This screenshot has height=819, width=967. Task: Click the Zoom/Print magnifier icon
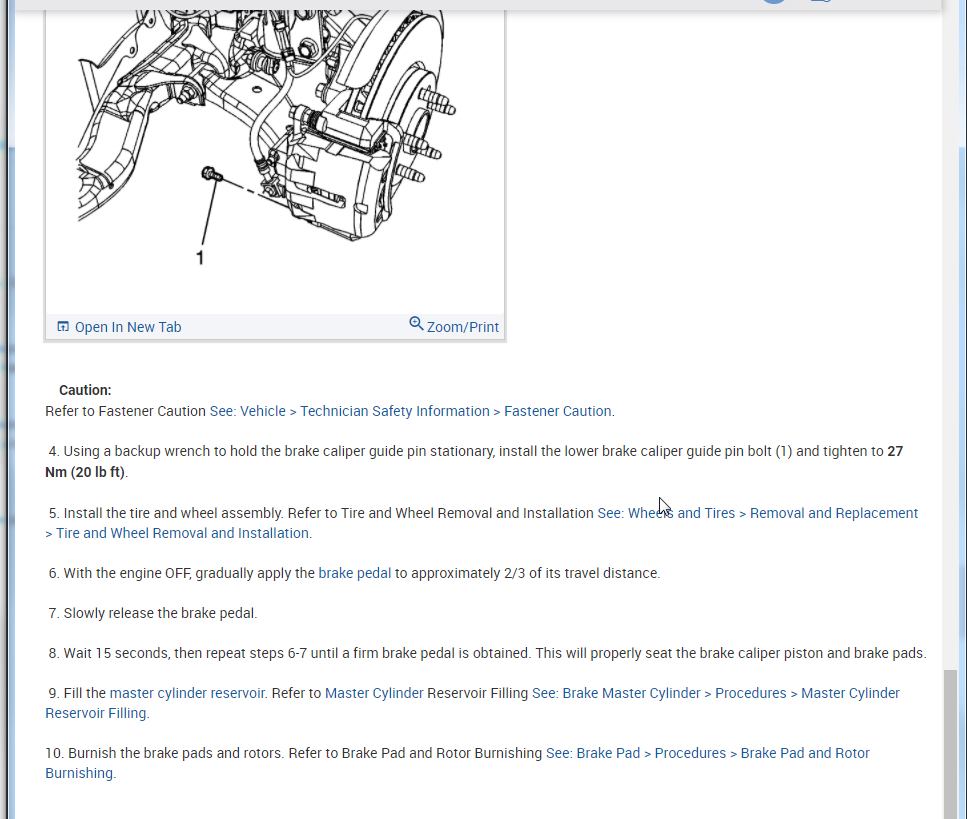pos(416,324)
